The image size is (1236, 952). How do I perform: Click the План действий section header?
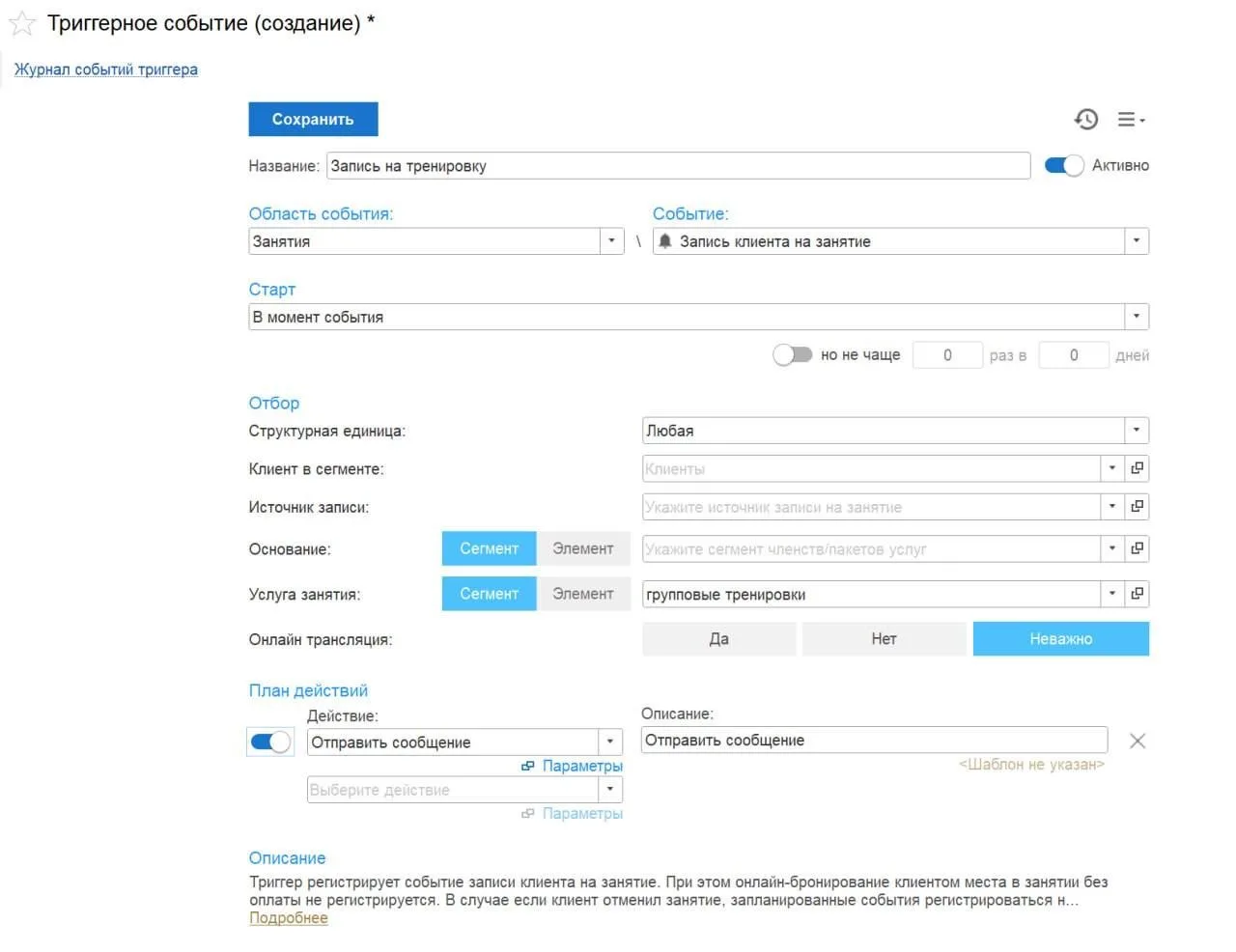[x=308, y=690]
